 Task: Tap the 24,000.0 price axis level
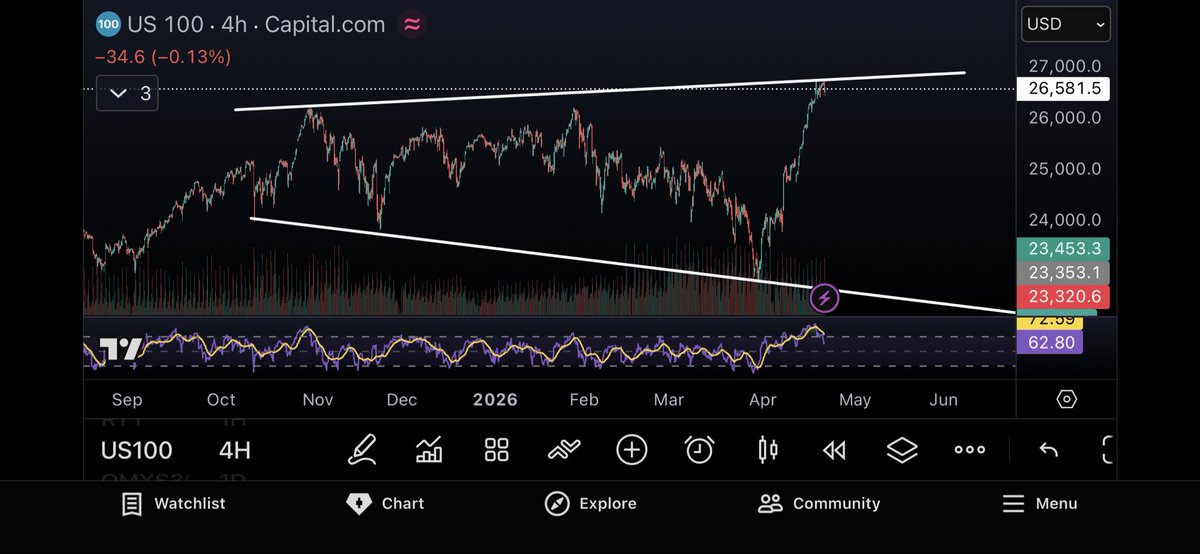(1065, 220)
